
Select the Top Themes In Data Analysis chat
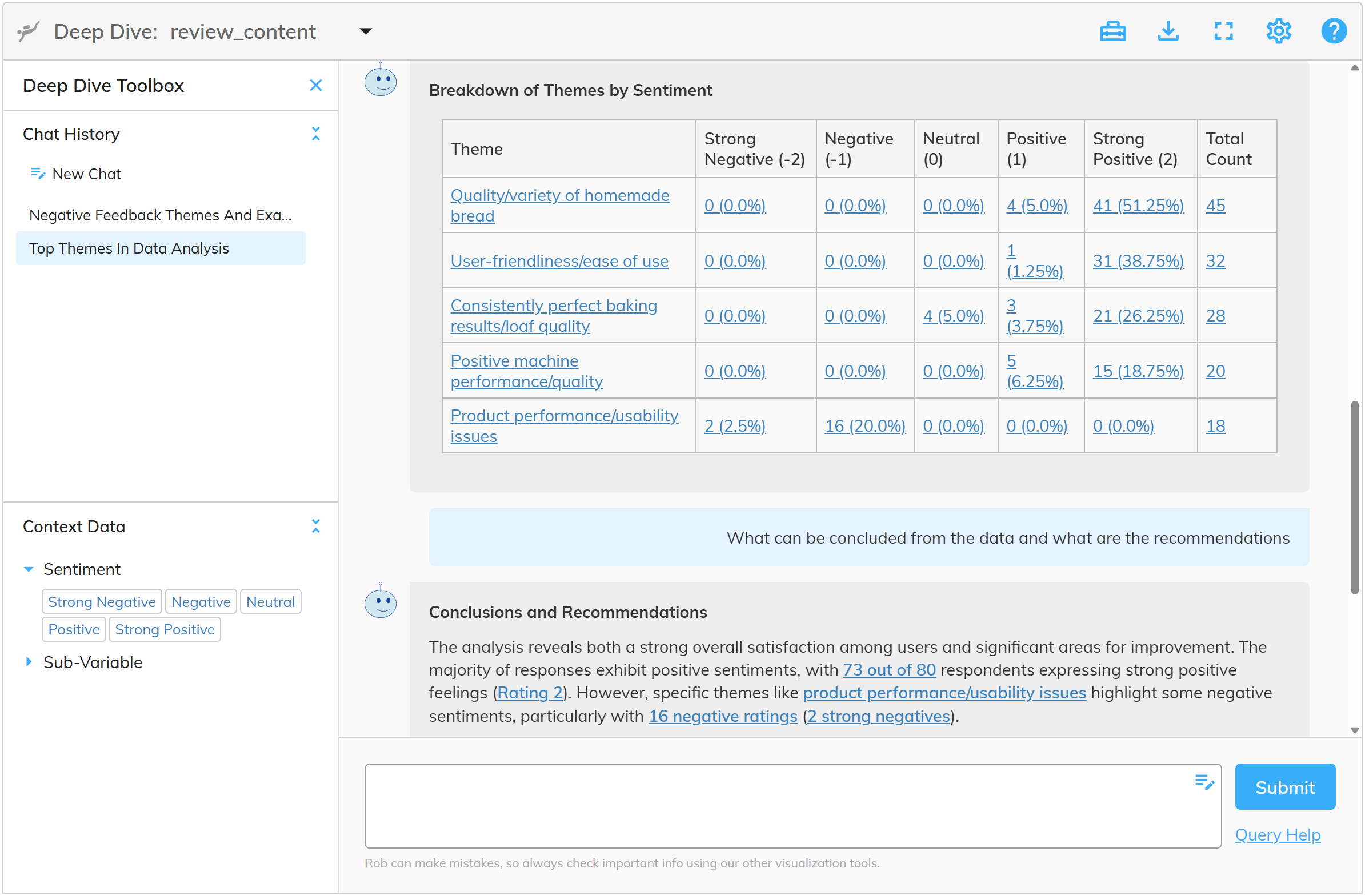[x=129, y=248]
